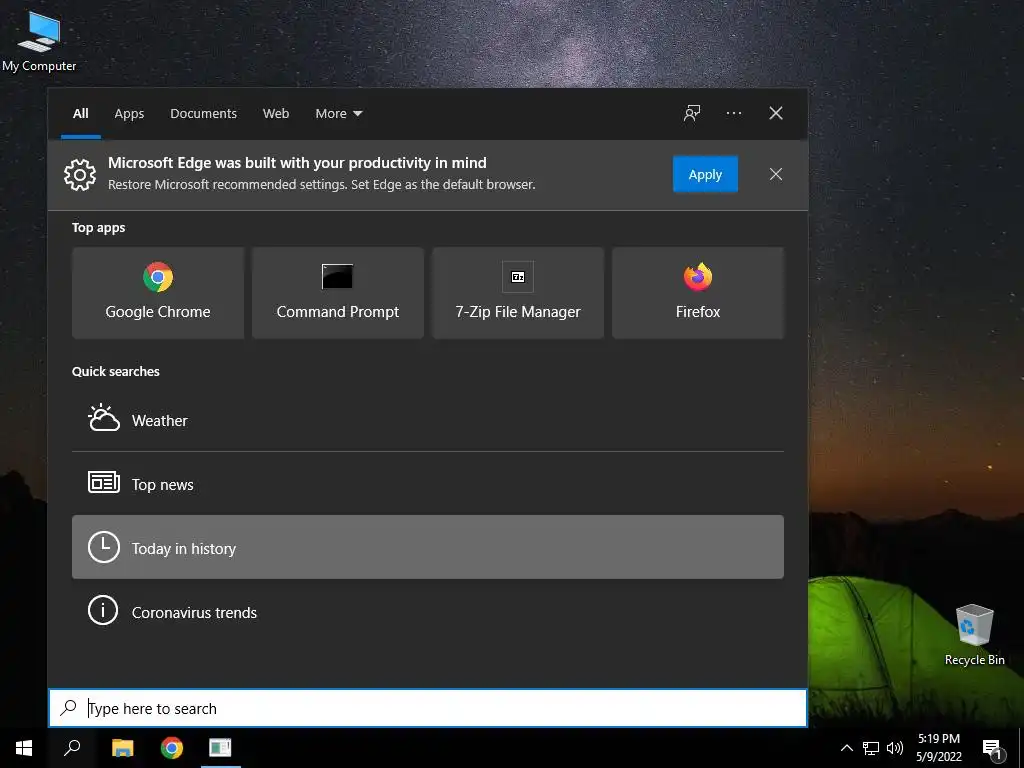Show hidden system tray icons
Screen dimensions: 1024x768
pos(846,748)
